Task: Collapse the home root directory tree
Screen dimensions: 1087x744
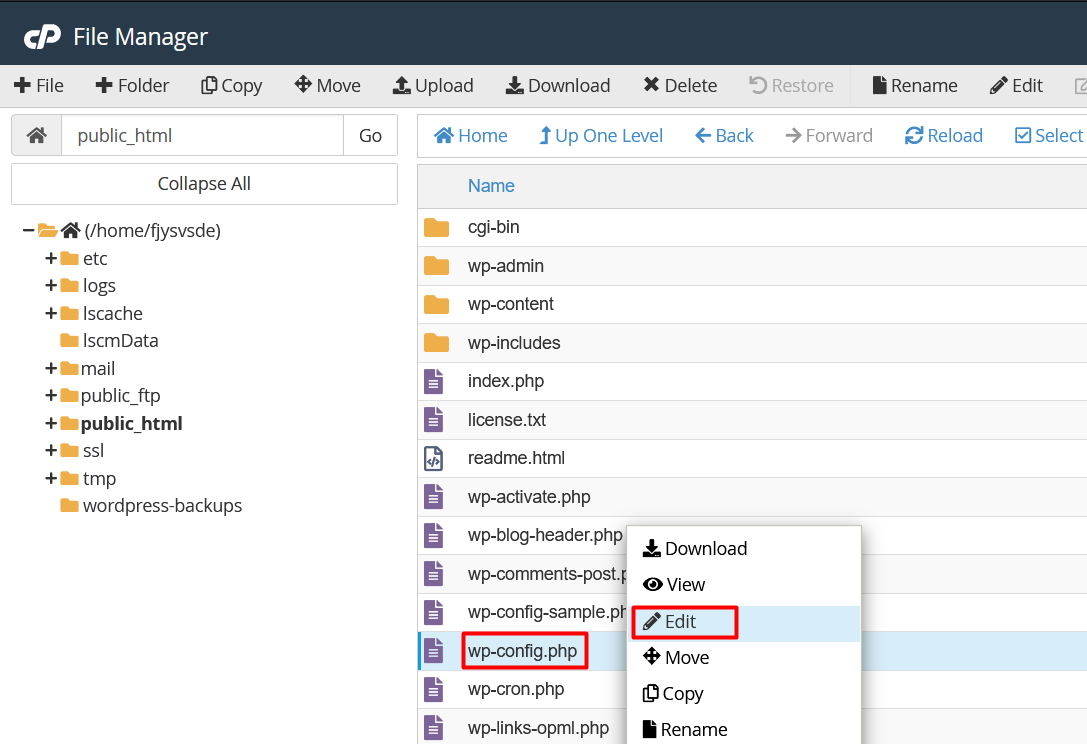Action: [28, 231]
